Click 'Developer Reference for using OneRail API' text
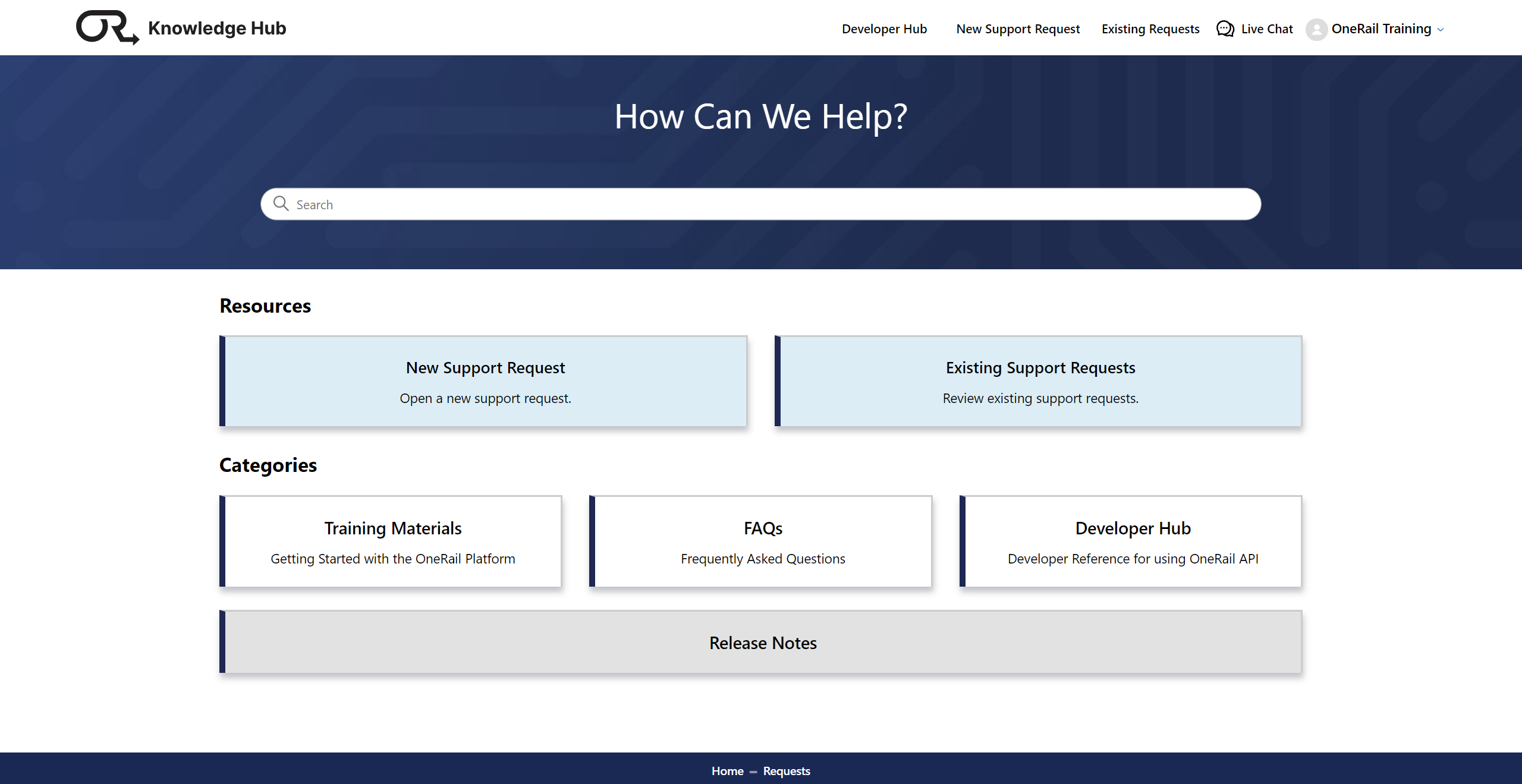The image size is (1522, 784). click(x=1133, y=559)
